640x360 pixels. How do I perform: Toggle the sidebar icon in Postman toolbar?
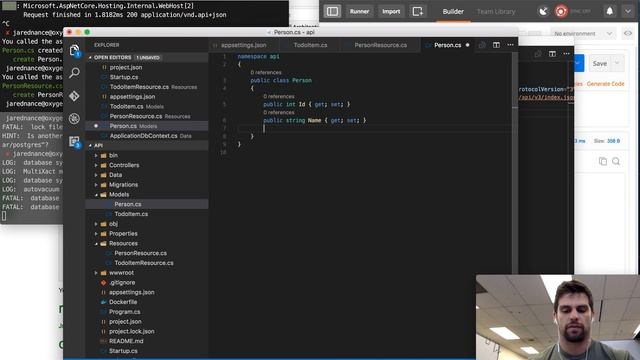[332, 11]
